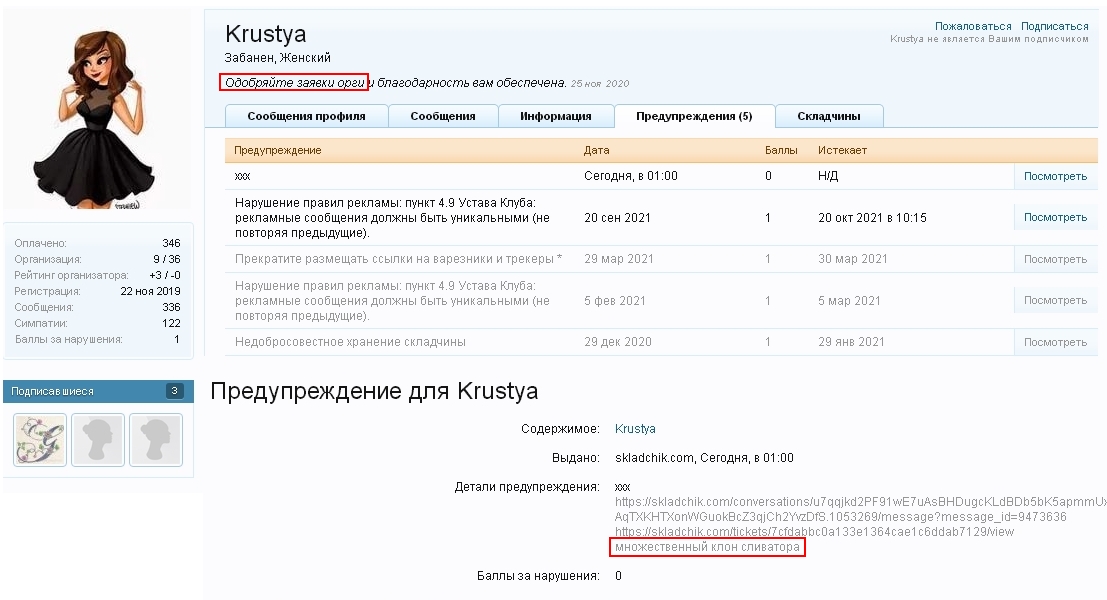The width and height of the screenshot is (1107, 600).
Task: Open the "Информация" tab
Action: (556, 116)
